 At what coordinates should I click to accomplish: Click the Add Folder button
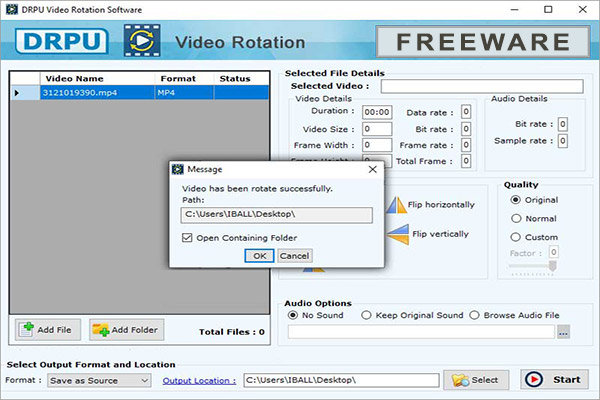pos(127,330)
